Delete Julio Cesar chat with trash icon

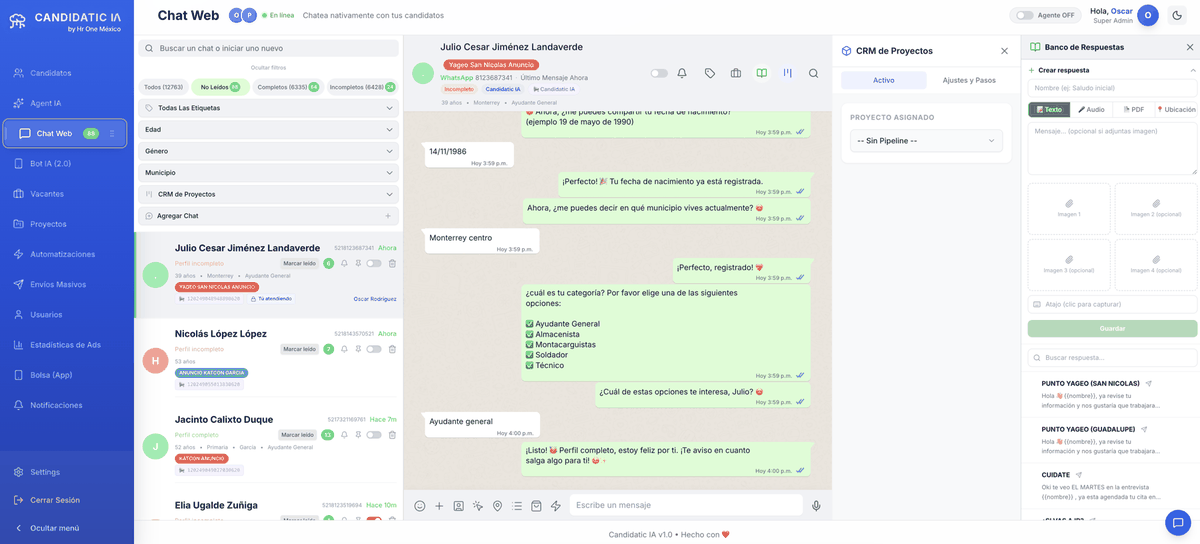pos(392,264)
